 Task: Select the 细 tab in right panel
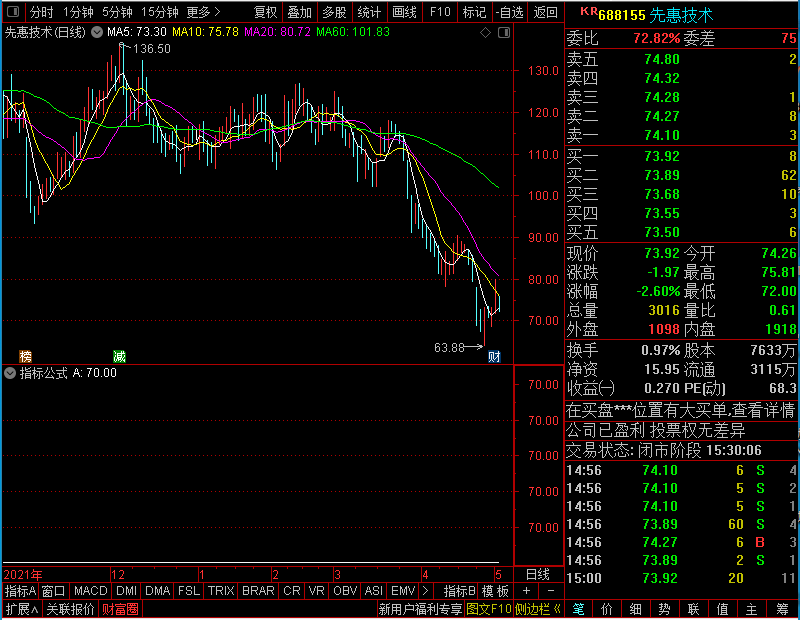pos(636,609)
